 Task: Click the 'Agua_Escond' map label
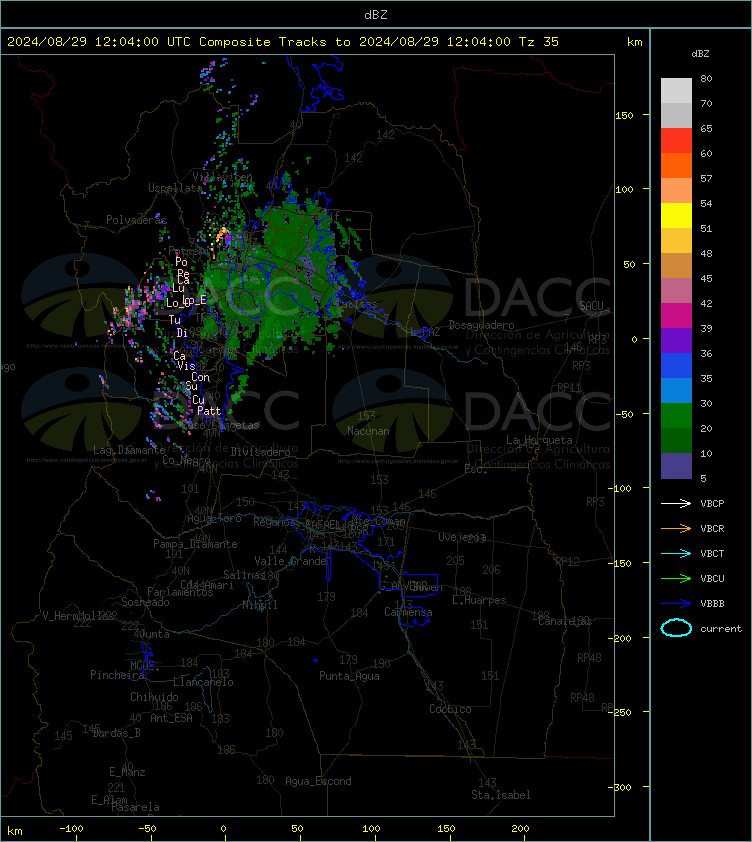318,781
